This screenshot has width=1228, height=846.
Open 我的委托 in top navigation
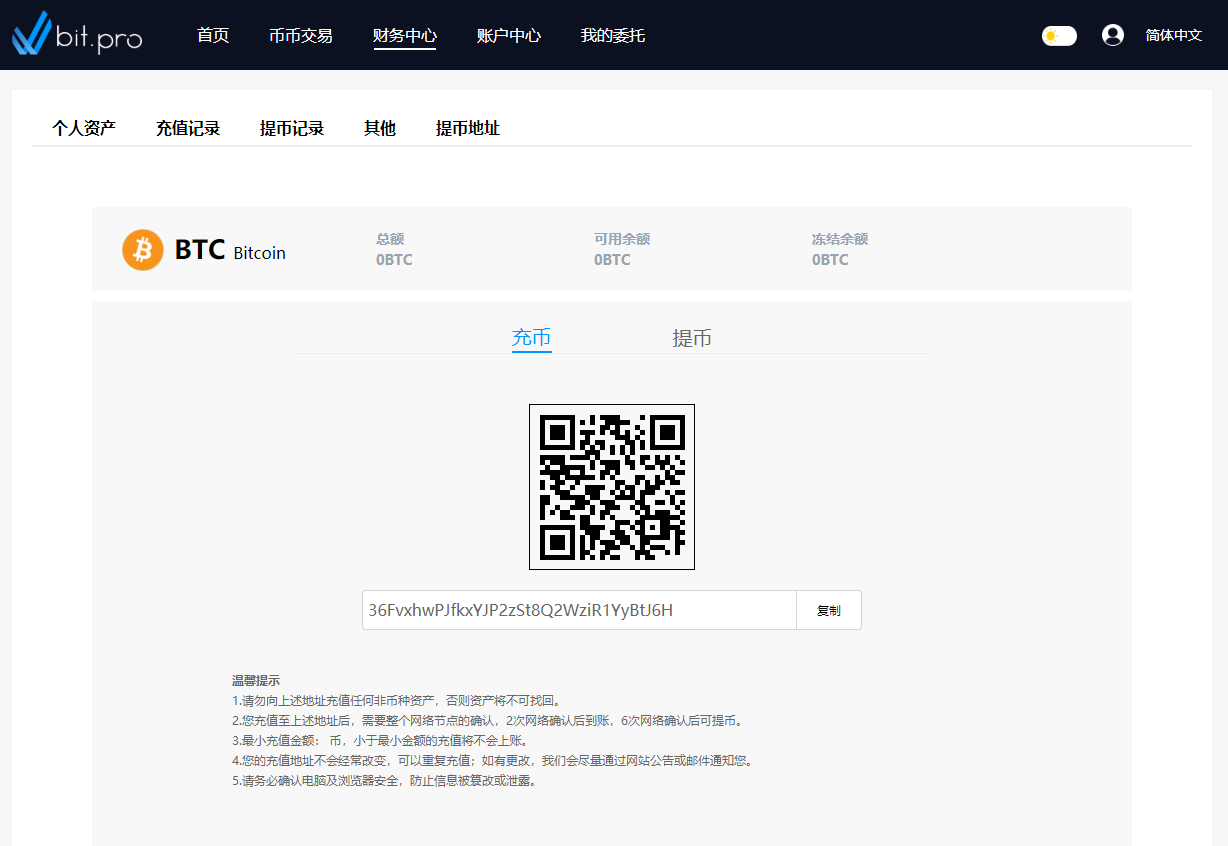pos(613,35)
